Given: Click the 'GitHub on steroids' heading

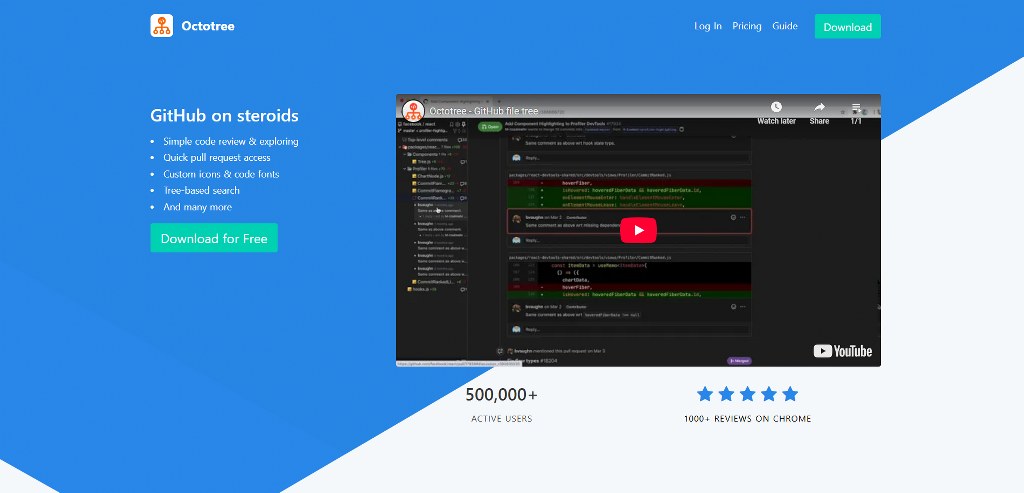Looking at the screenshot, I should point(224,116).
